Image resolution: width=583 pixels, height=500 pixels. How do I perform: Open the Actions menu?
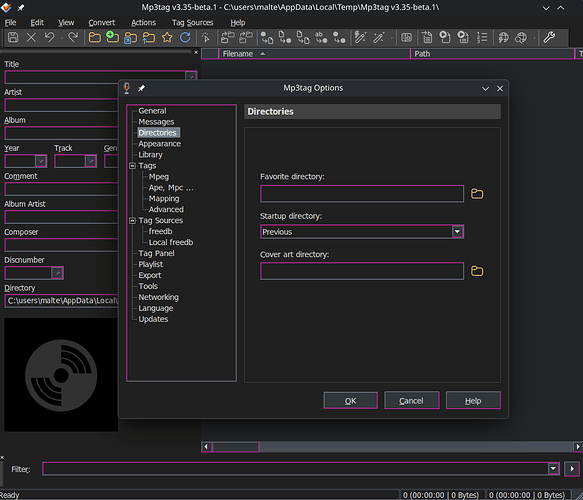(144, 23)
